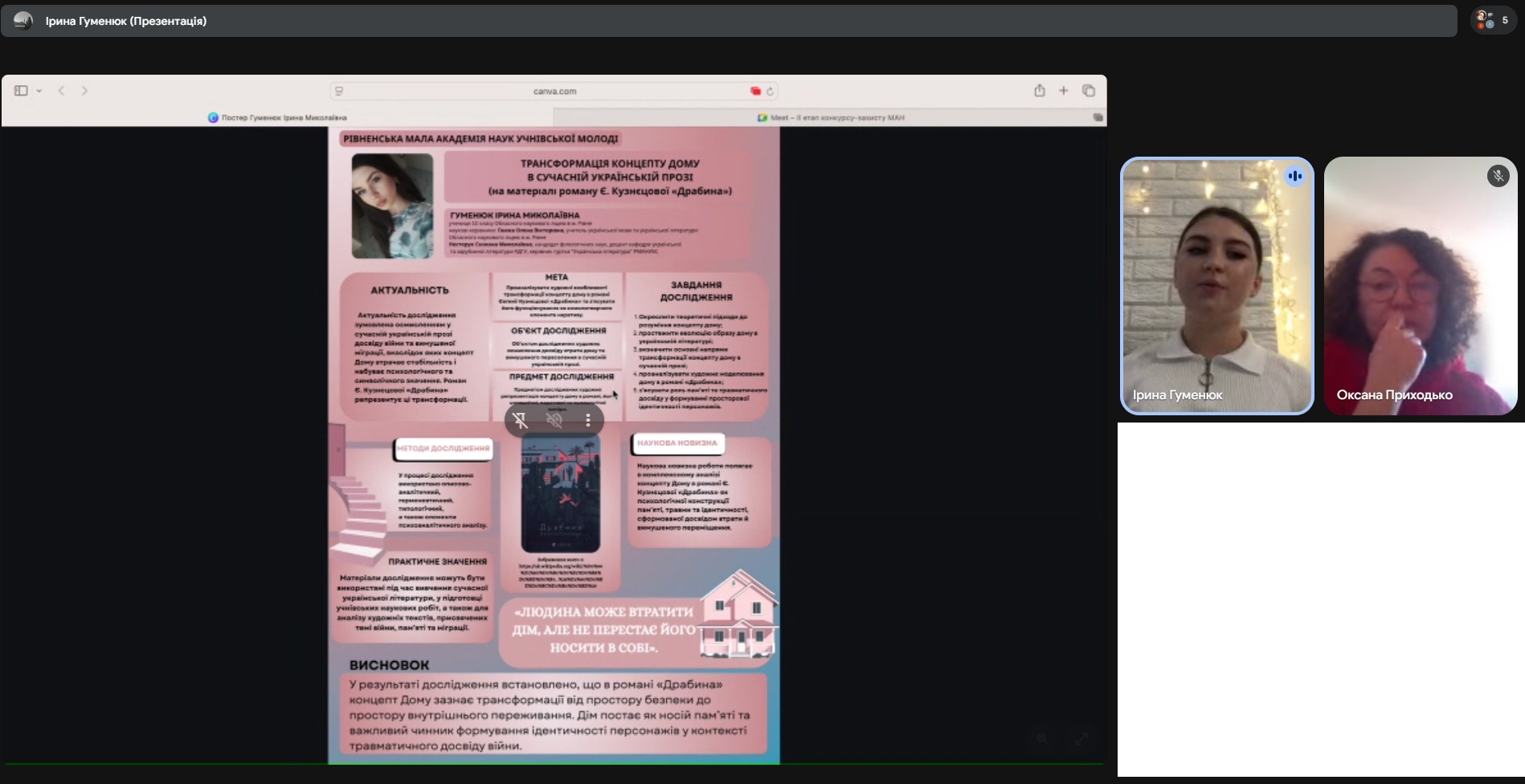Image resolution: width=1525 pixels, height=784 pixels.
Task: Go back in browser history
Action: pos(61,91)
